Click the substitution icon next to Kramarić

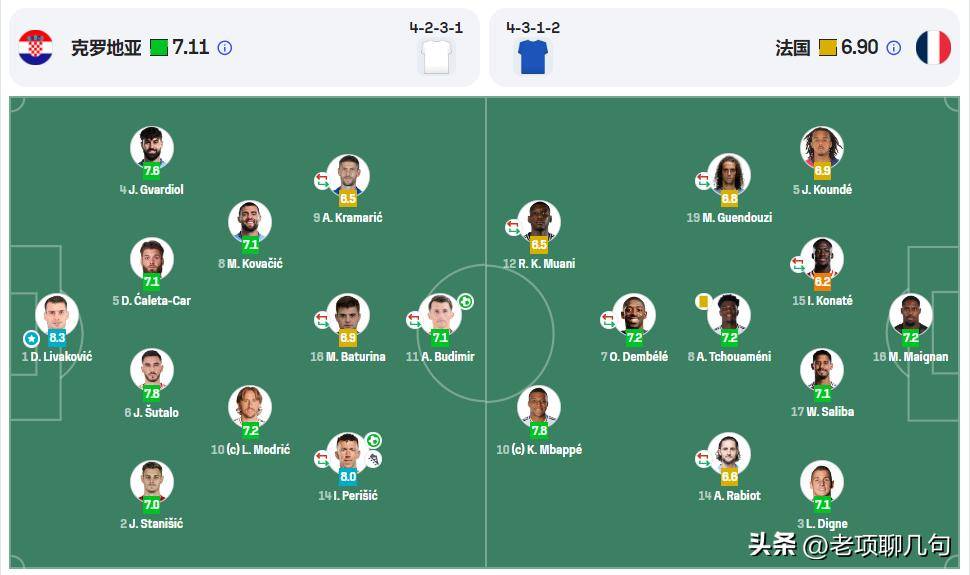pos(322,181)
